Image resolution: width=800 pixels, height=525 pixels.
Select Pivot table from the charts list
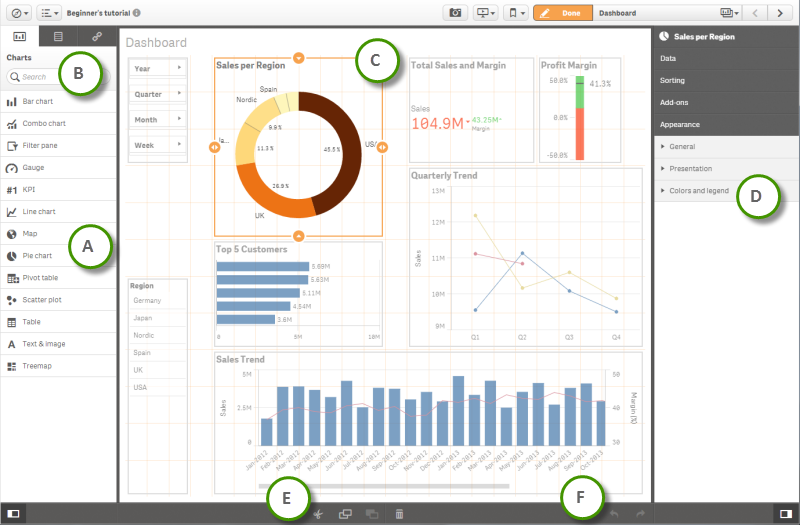(x=58, y=278)
